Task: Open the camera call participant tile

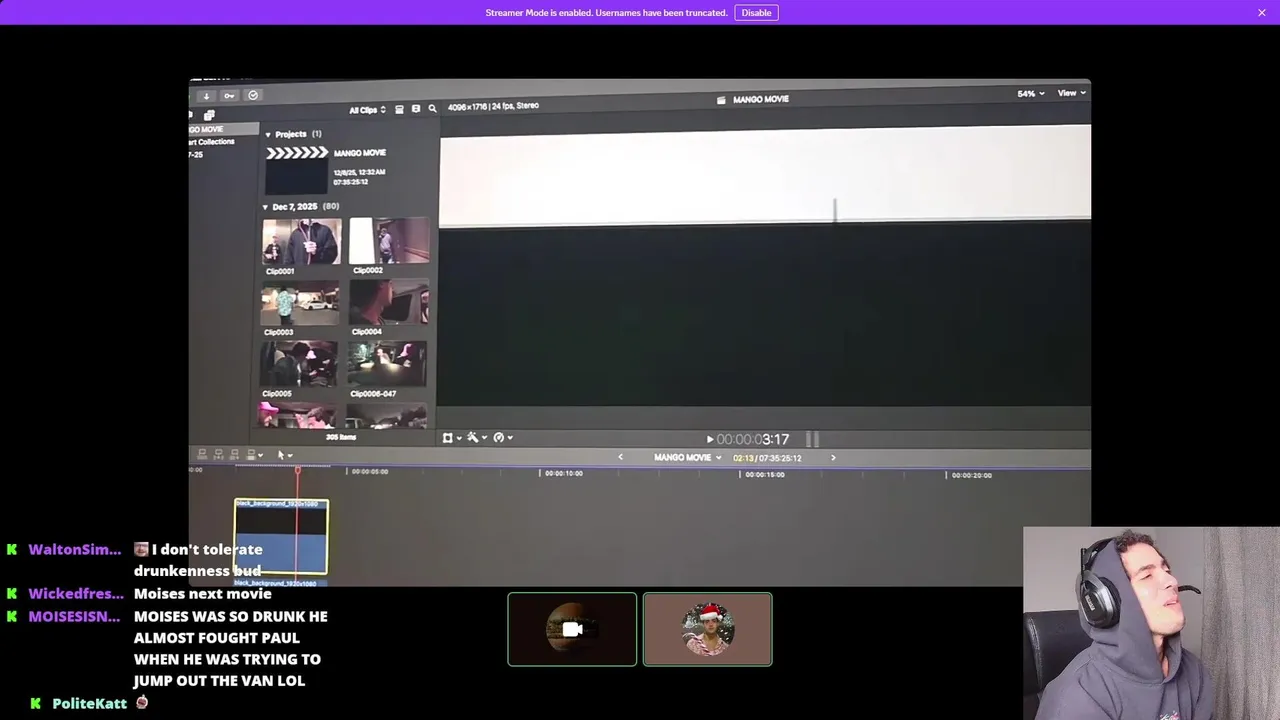Action: click(x=572, y=629)
